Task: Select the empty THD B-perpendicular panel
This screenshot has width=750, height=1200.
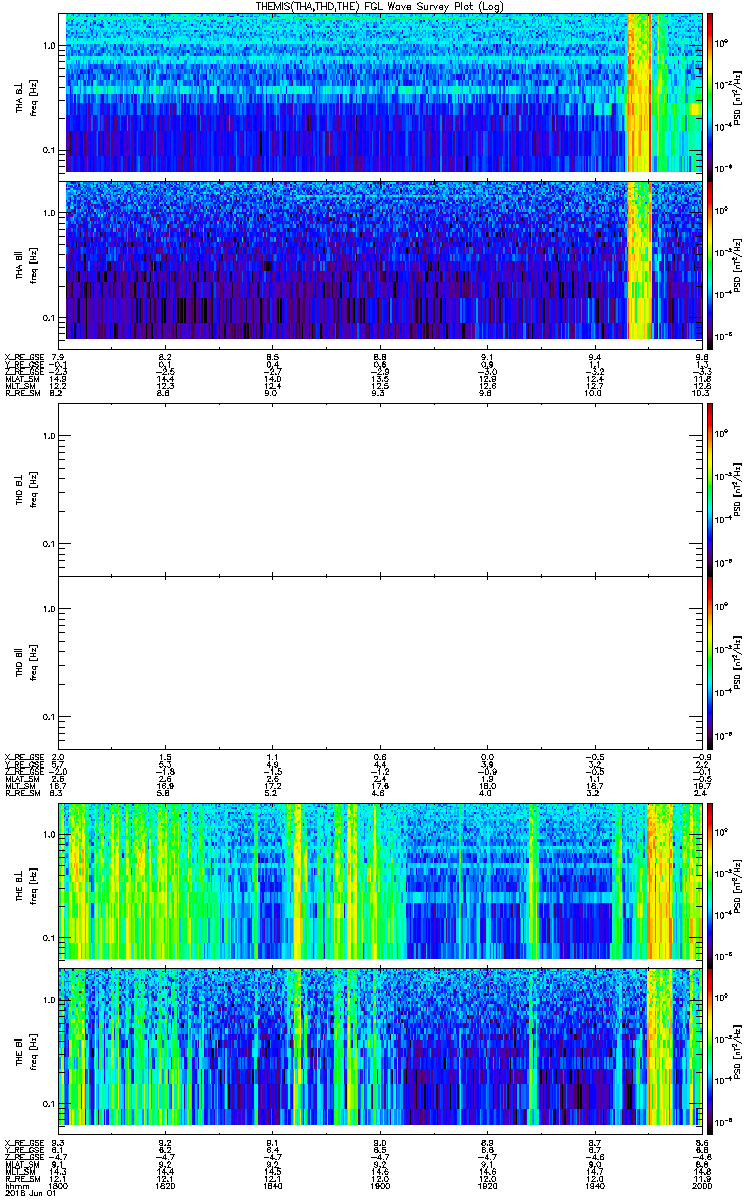Action: coord(384,488)
